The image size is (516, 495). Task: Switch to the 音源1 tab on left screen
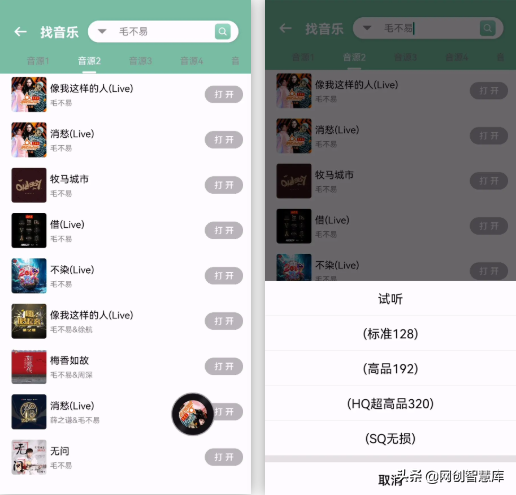click(x=38, y=61)
